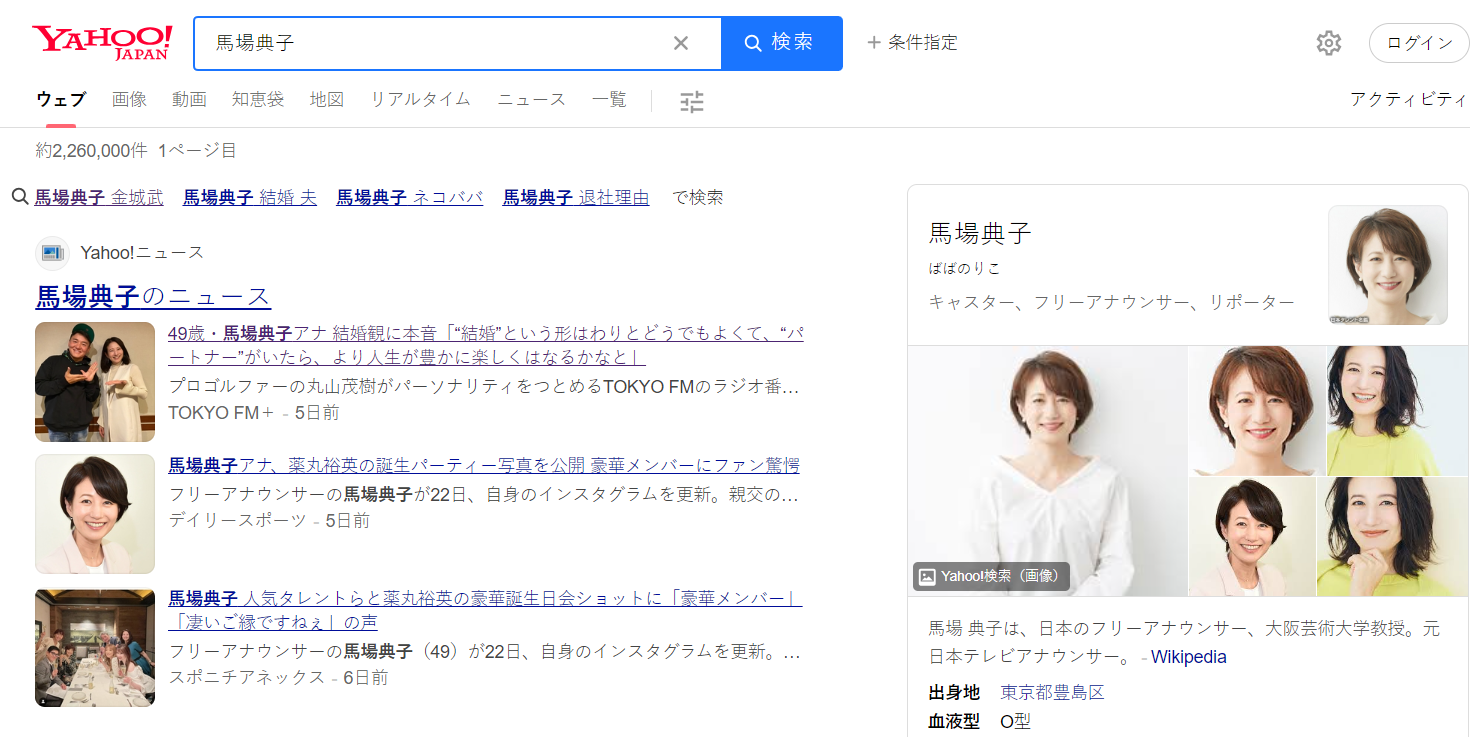1470x737 pixels.
Task: Switch to the 地図 tab
Action: [x=327, y=99]
